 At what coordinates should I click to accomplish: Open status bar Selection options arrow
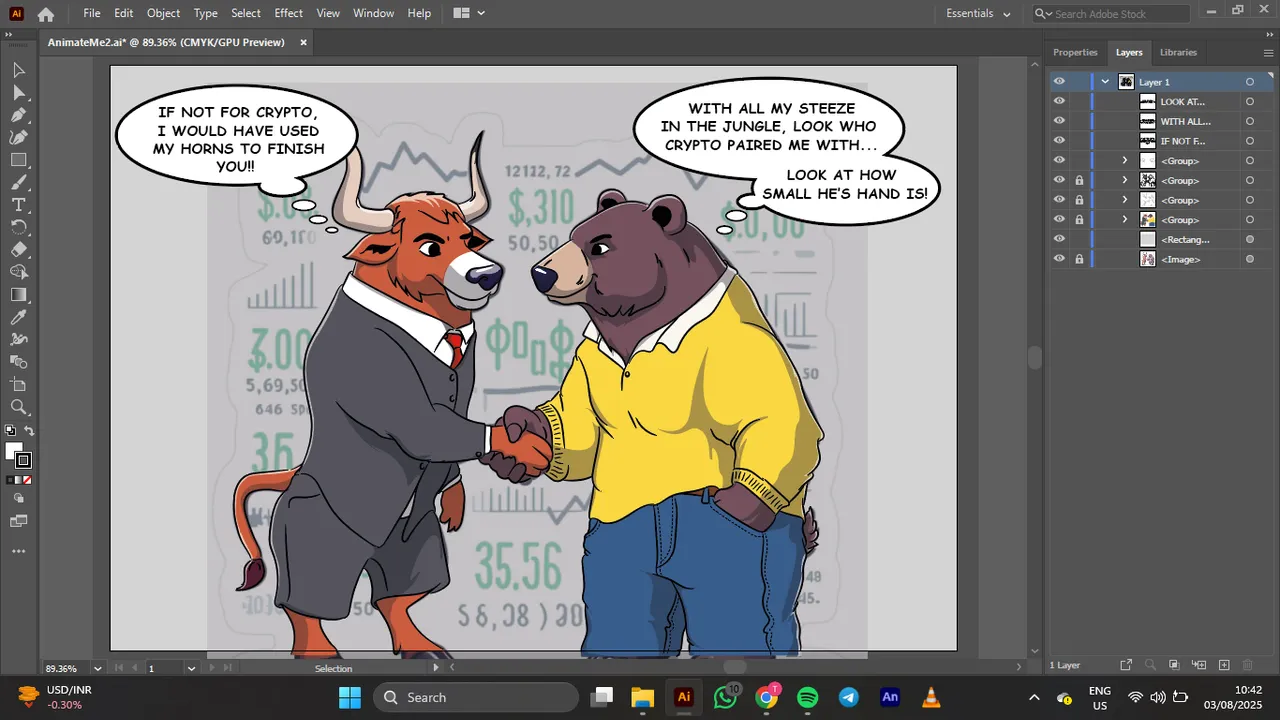435,668
